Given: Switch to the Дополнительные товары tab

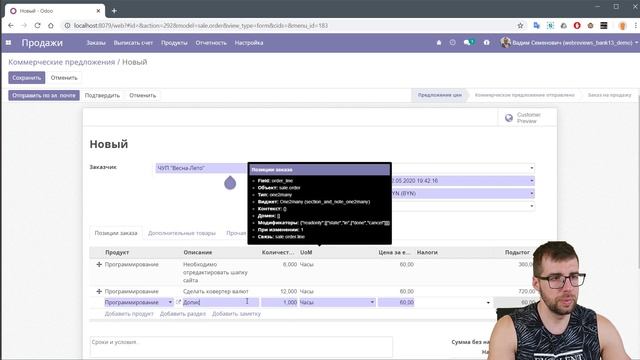Looking at the screenshot, I should [x=182, y=233].
